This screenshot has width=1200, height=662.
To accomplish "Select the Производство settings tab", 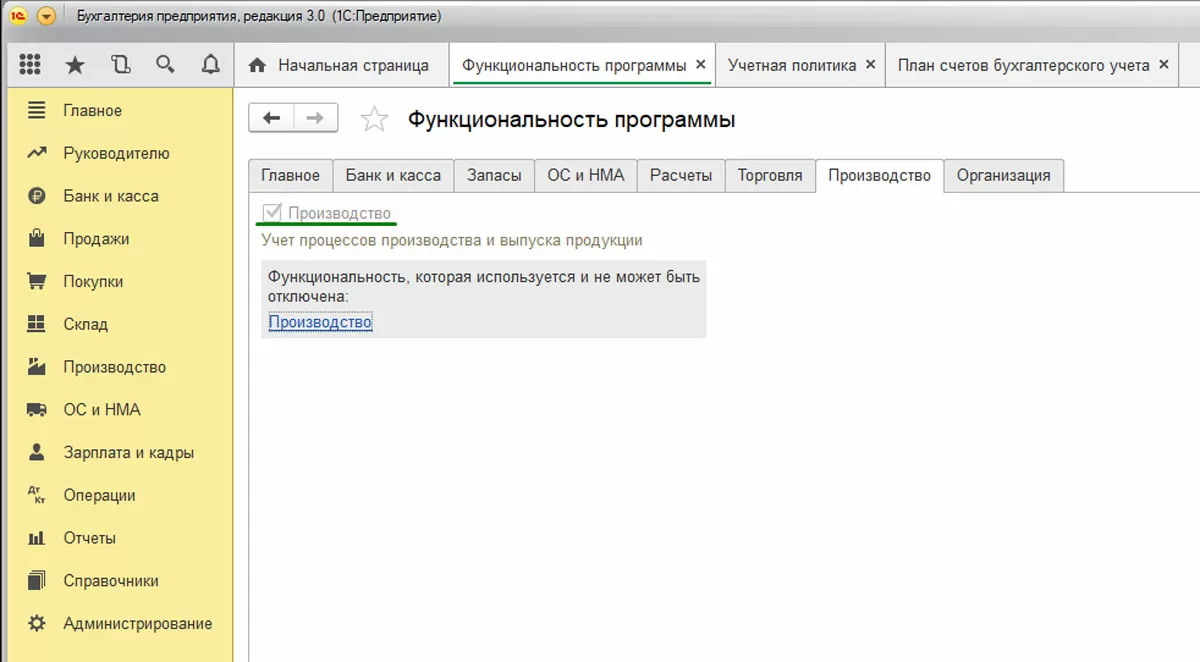I will (880, 175).
